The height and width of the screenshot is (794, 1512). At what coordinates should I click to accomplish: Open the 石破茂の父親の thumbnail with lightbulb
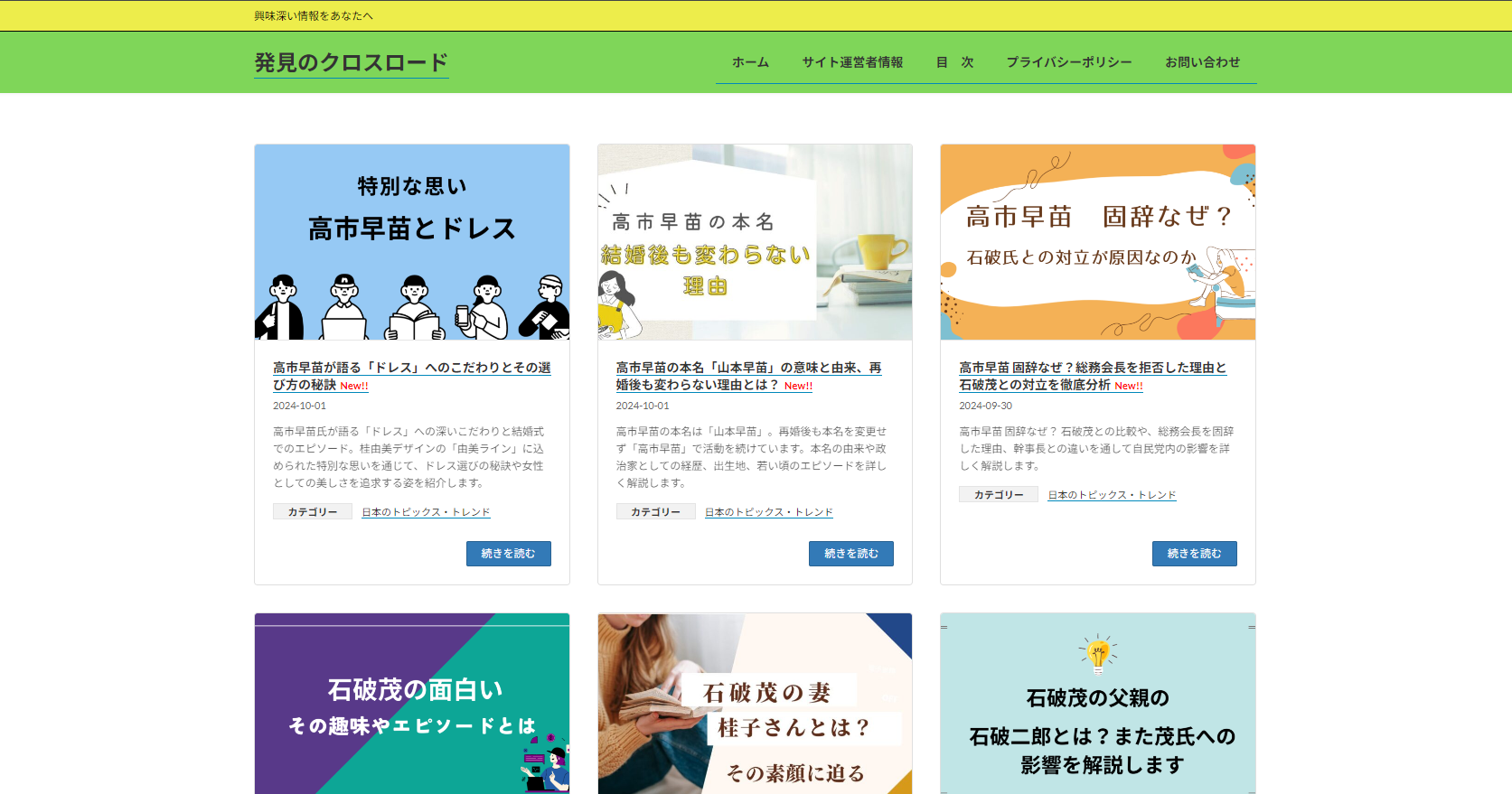(x=1097, y=704)
